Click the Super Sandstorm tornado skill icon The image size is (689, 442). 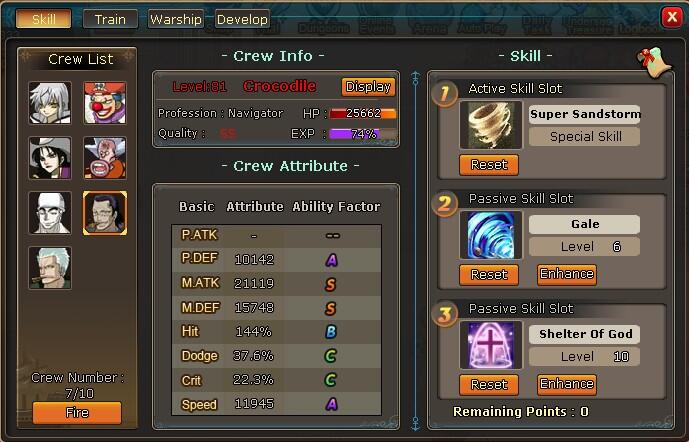[x=490, y=125]
